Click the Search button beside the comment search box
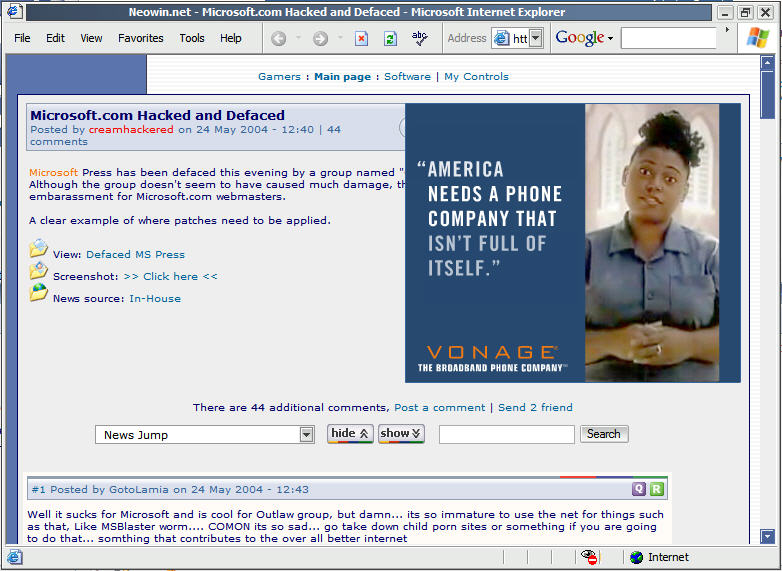The height and width of the screenshot is (571, 782). tap(604, 434)
